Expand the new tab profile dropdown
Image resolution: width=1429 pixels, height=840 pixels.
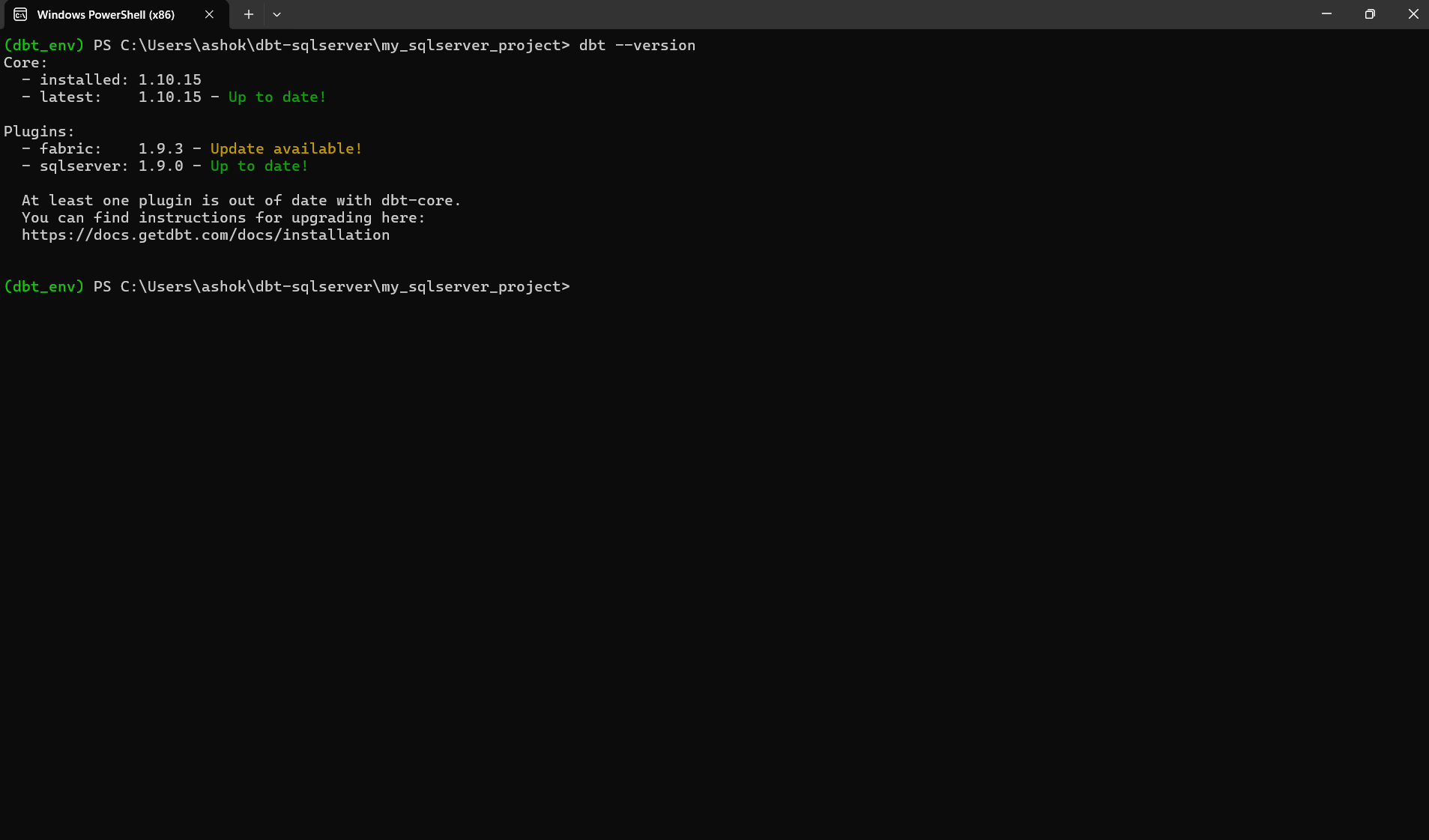(277, 14)
